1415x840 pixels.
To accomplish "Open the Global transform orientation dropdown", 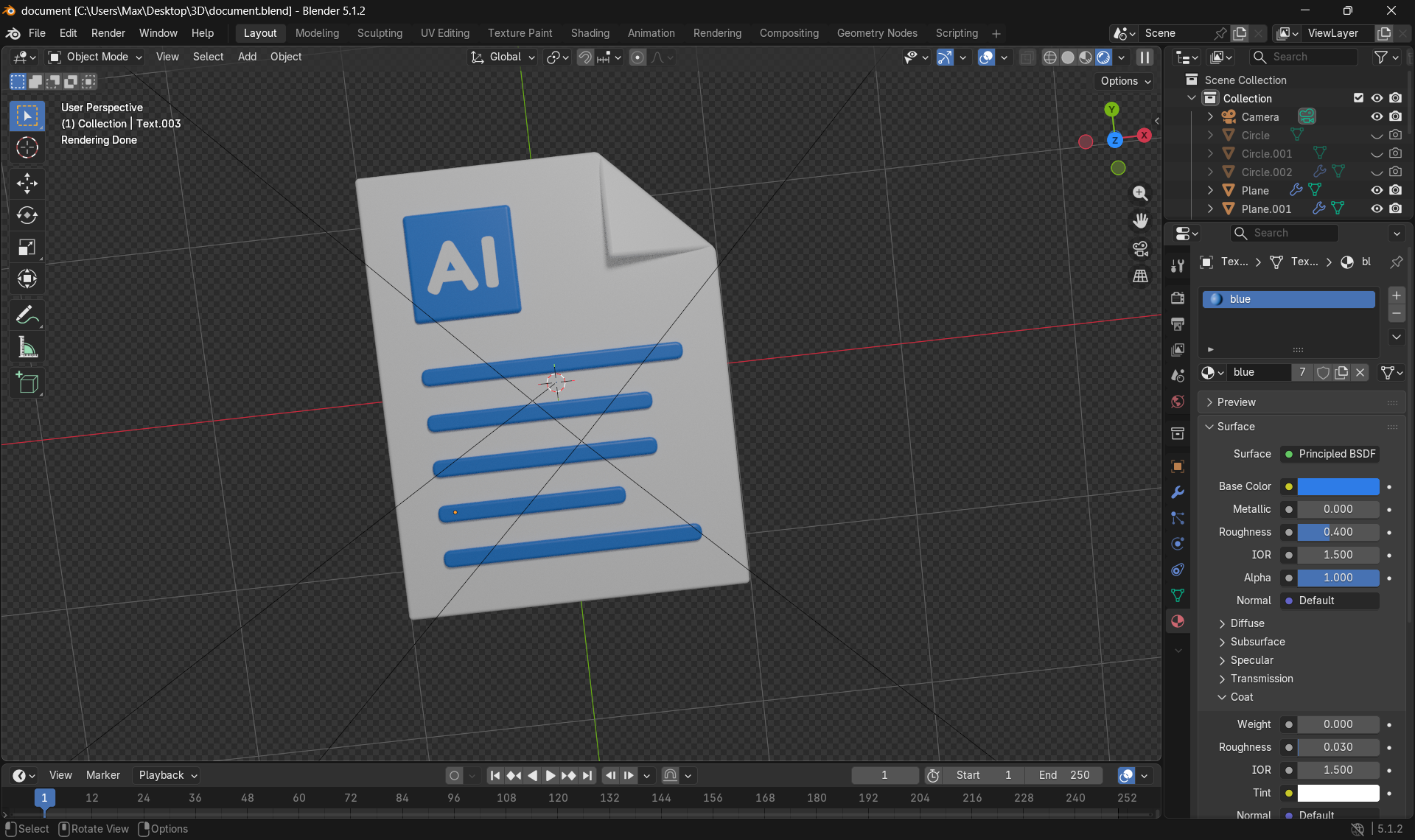I will point(502,57).
